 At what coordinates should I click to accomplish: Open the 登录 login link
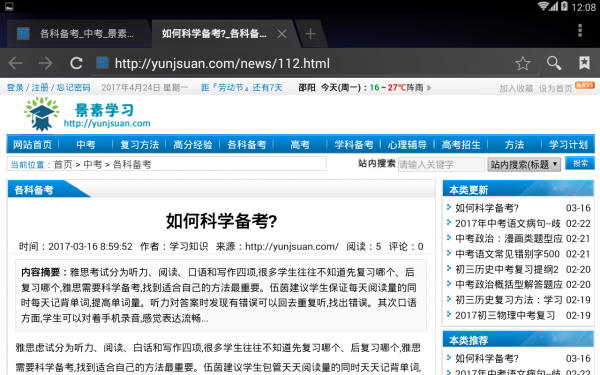[15, 88]
